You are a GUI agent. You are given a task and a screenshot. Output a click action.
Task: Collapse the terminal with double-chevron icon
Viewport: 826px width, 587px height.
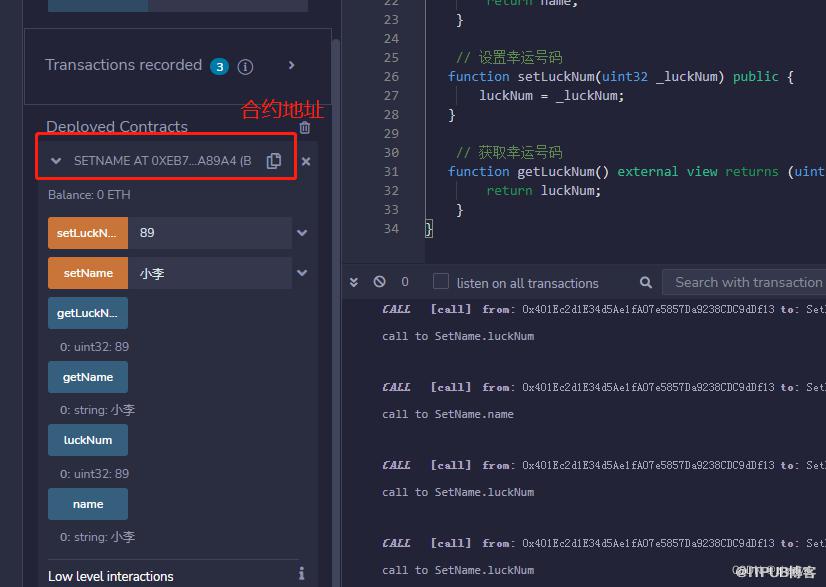(x=354, y=282)
